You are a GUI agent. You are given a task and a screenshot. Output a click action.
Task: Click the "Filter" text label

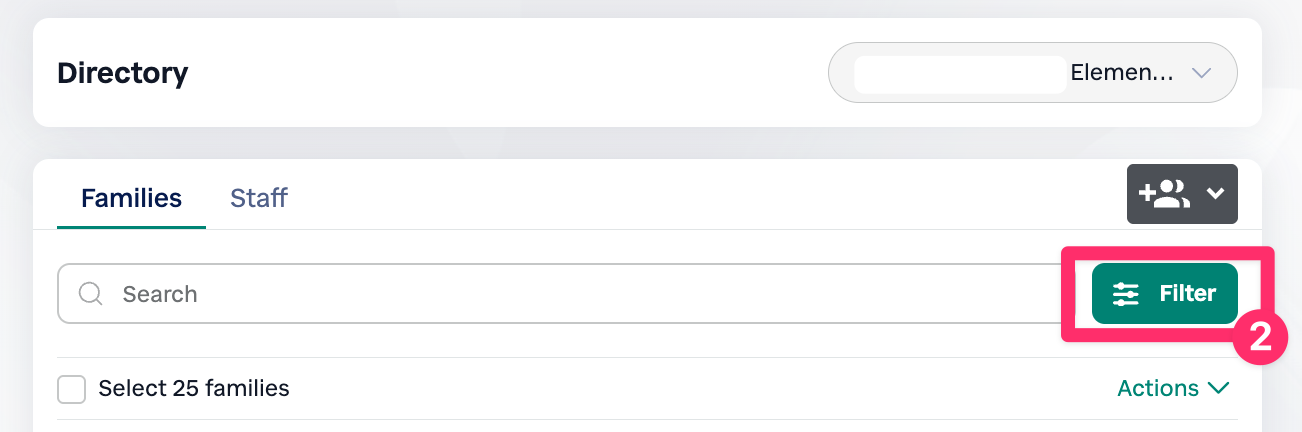coord(1187,294)
